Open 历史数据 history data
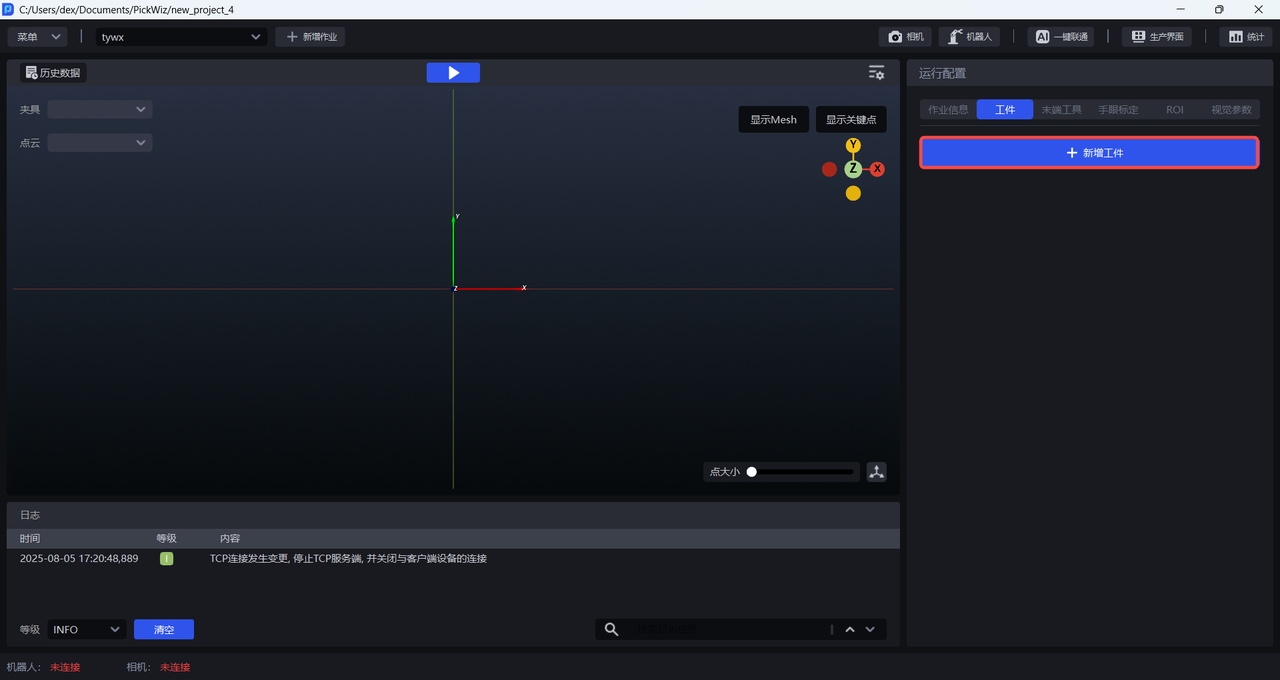Image resolution: width=1280 pixels, height=680 pixels. (53, 73)
